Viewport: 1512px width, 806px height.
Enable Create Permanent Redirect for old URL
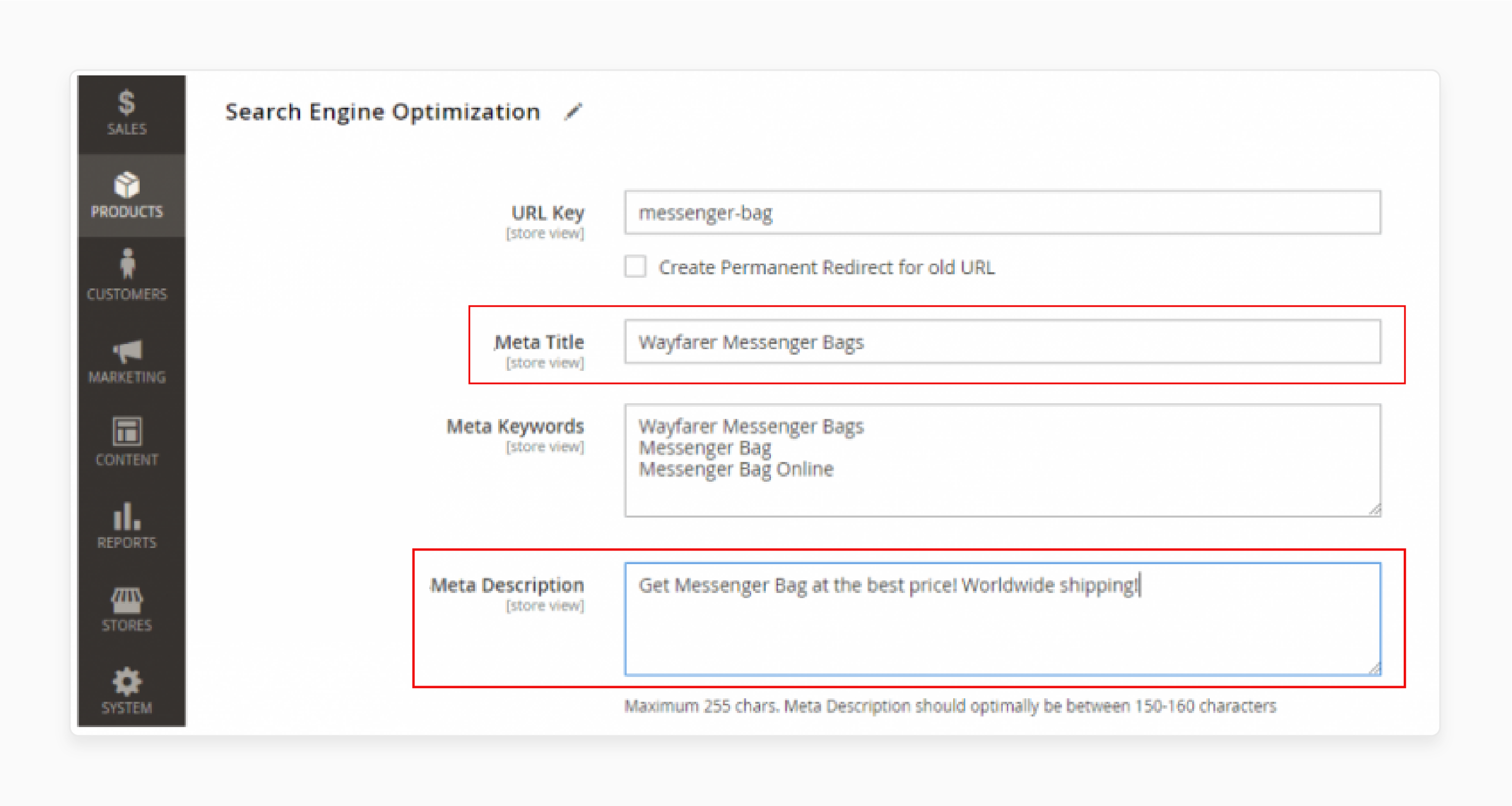[x=635, y=267]
